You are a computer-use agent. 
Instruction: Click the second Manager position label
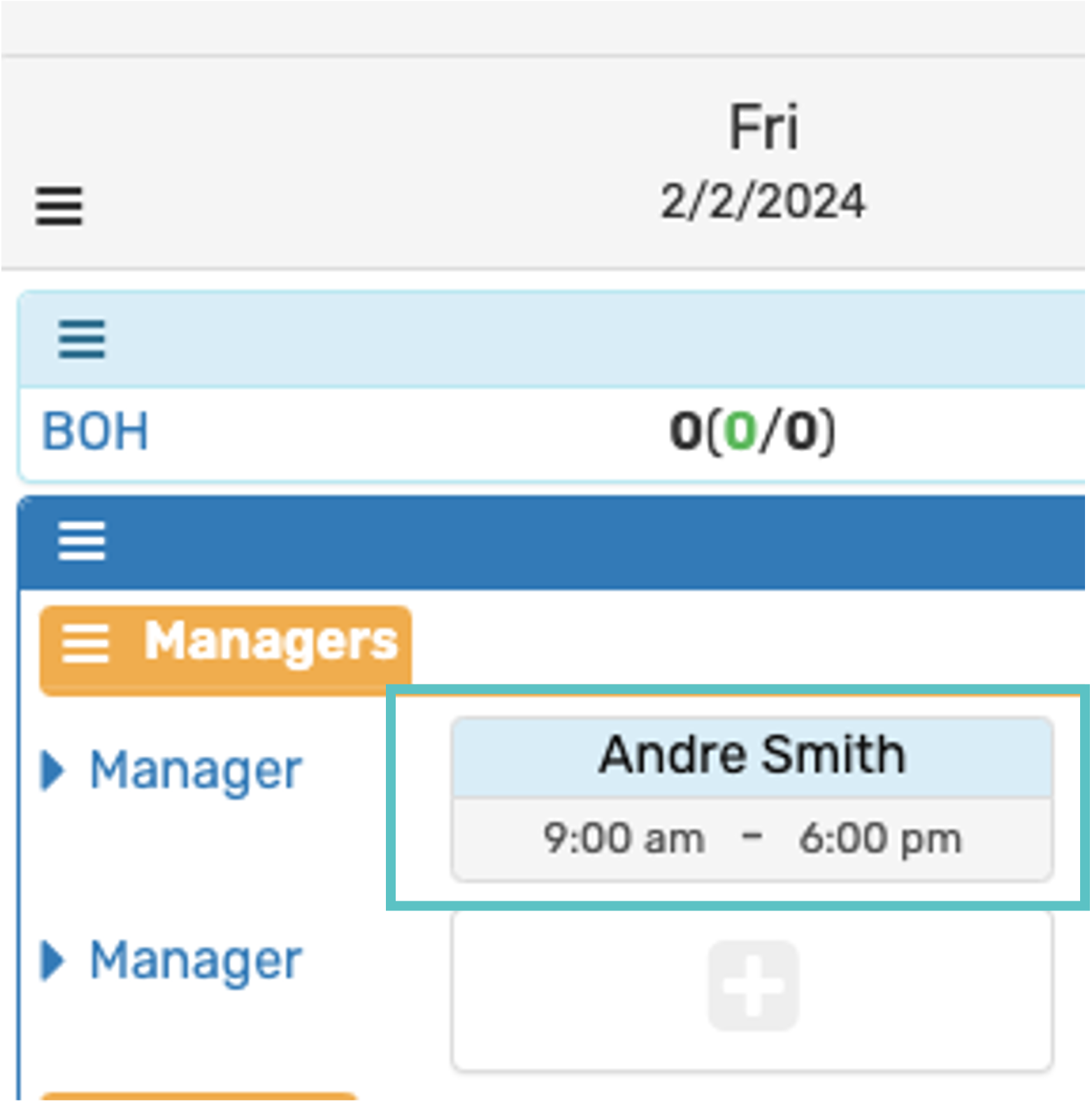pyautogui.click(x=196, y=961)
